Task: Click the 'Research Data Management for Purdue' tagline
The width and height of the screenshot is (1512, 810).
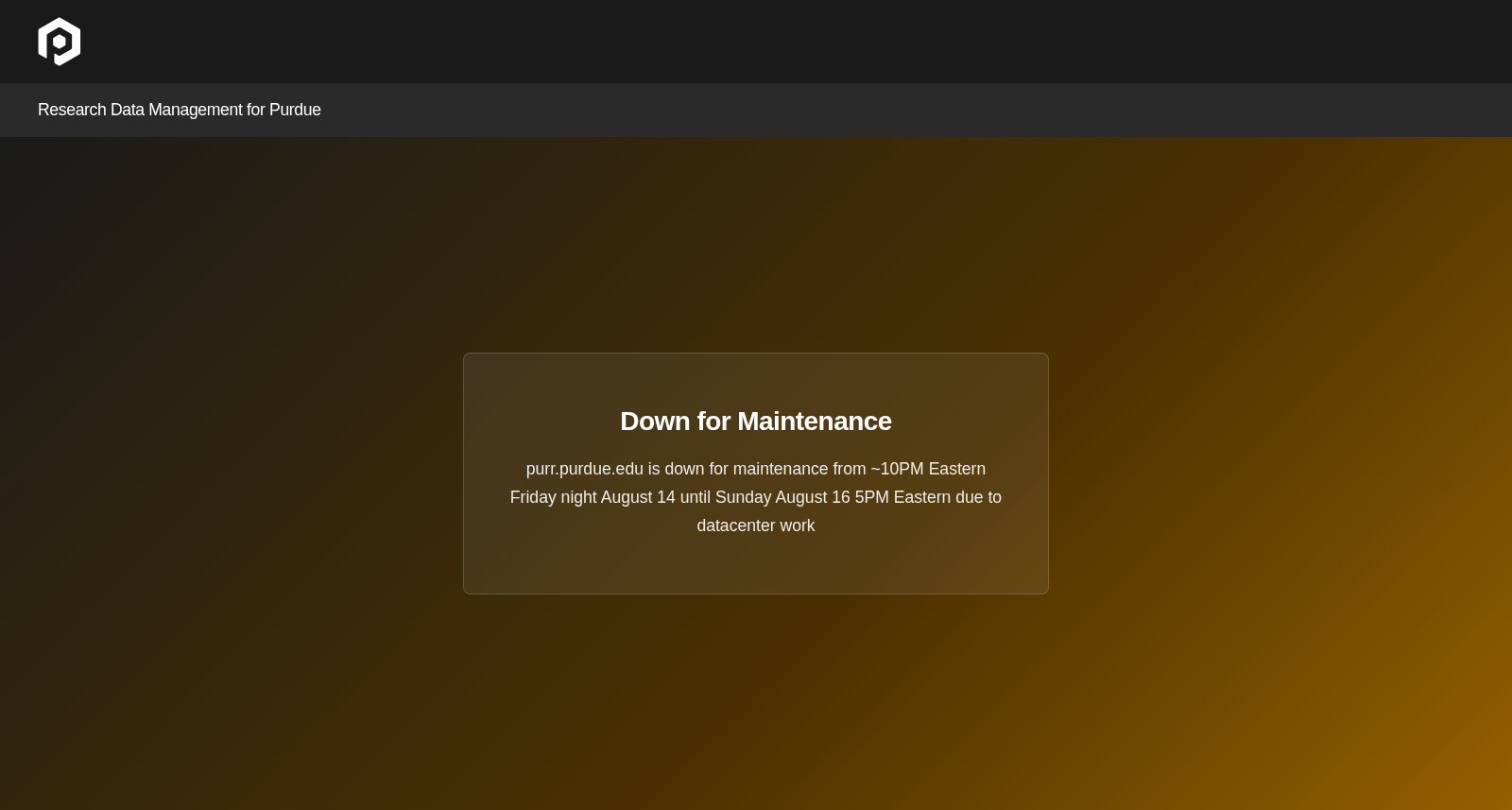Action: [180, 110]
